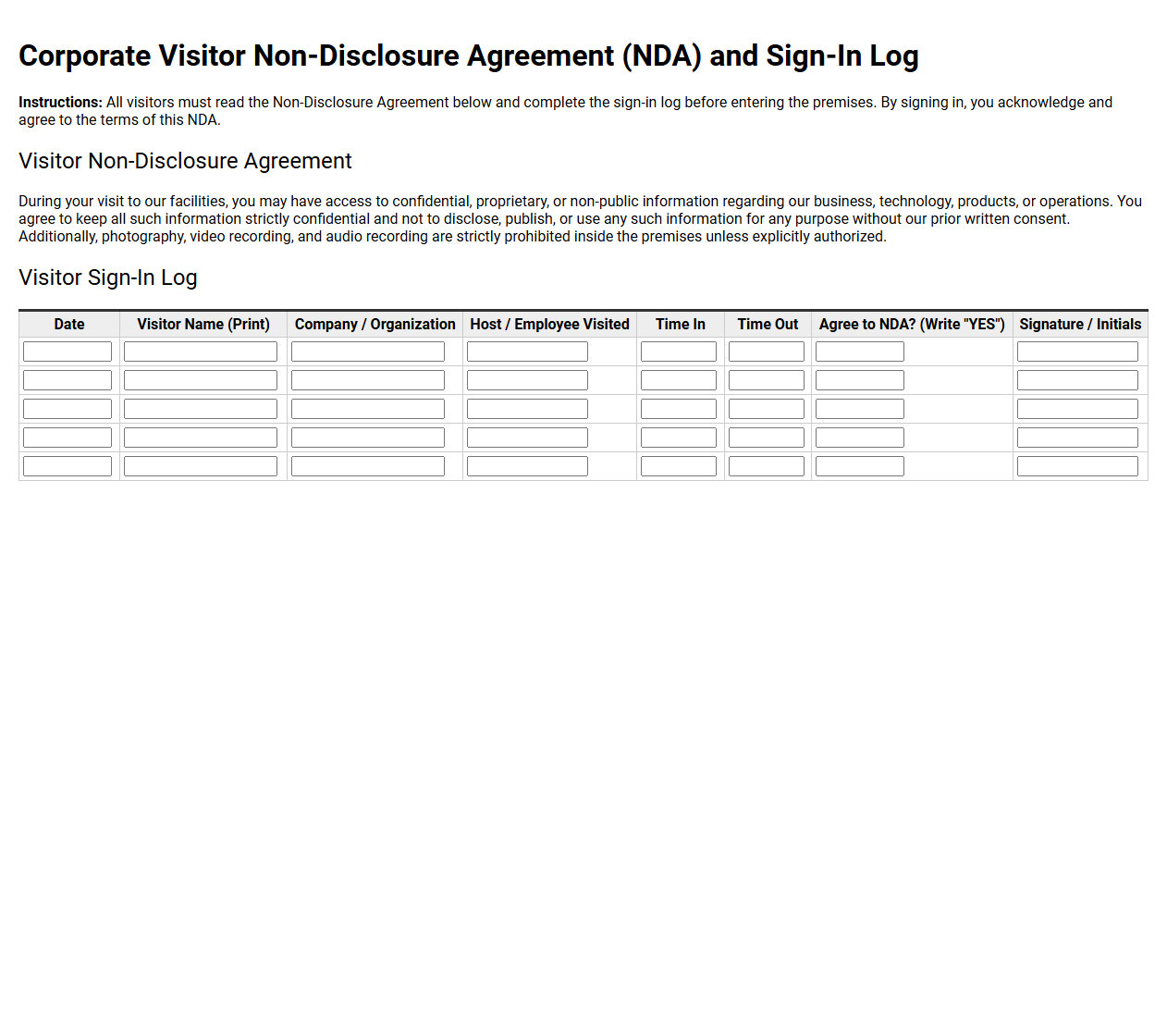1167x1036 pixels.
Task: Focus last row Signature / Initials field
Action: point(1077,466)
